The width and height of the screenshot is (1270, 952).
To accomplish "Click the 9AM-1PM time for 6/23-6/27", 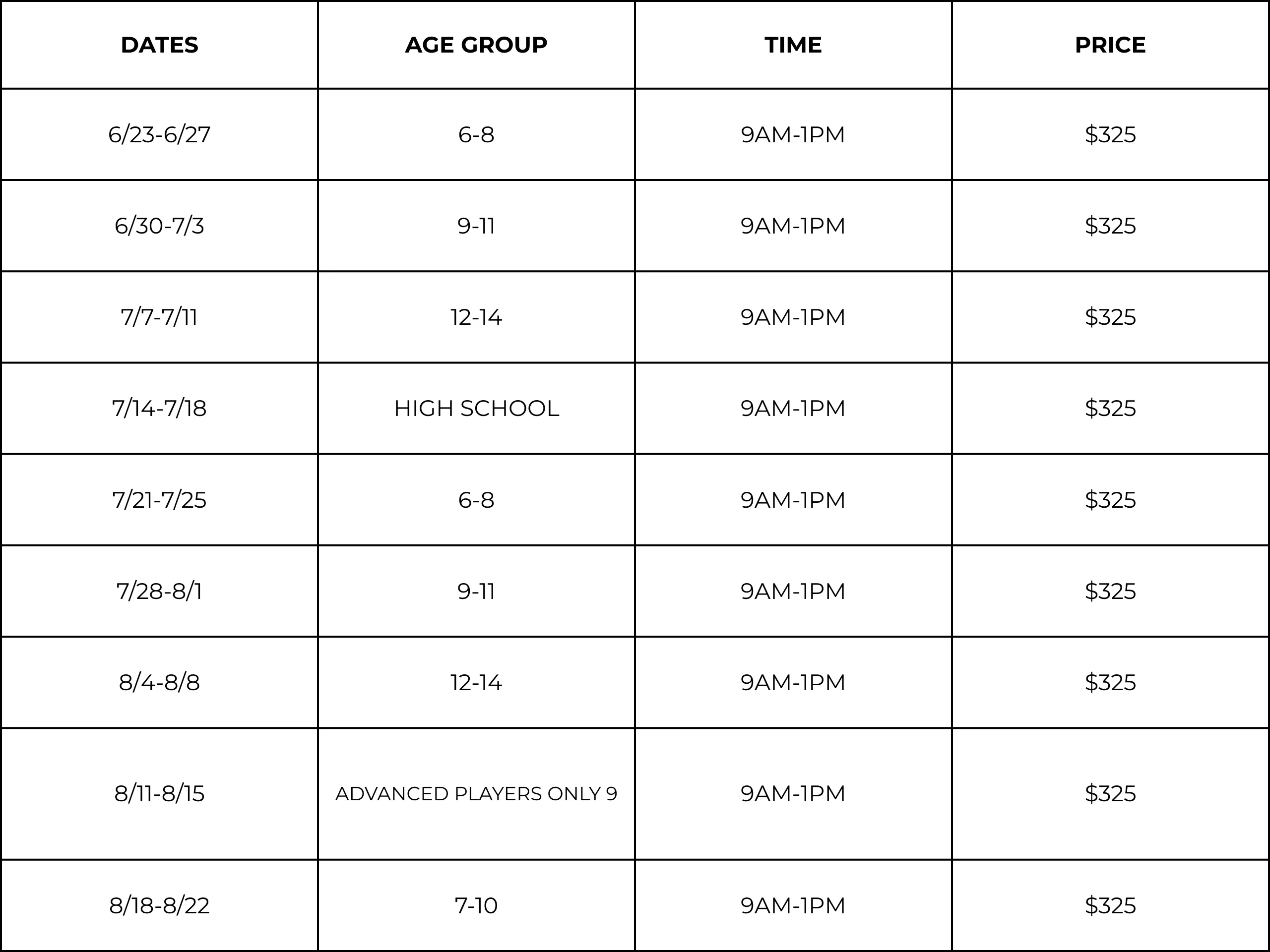I will point(793,134).
